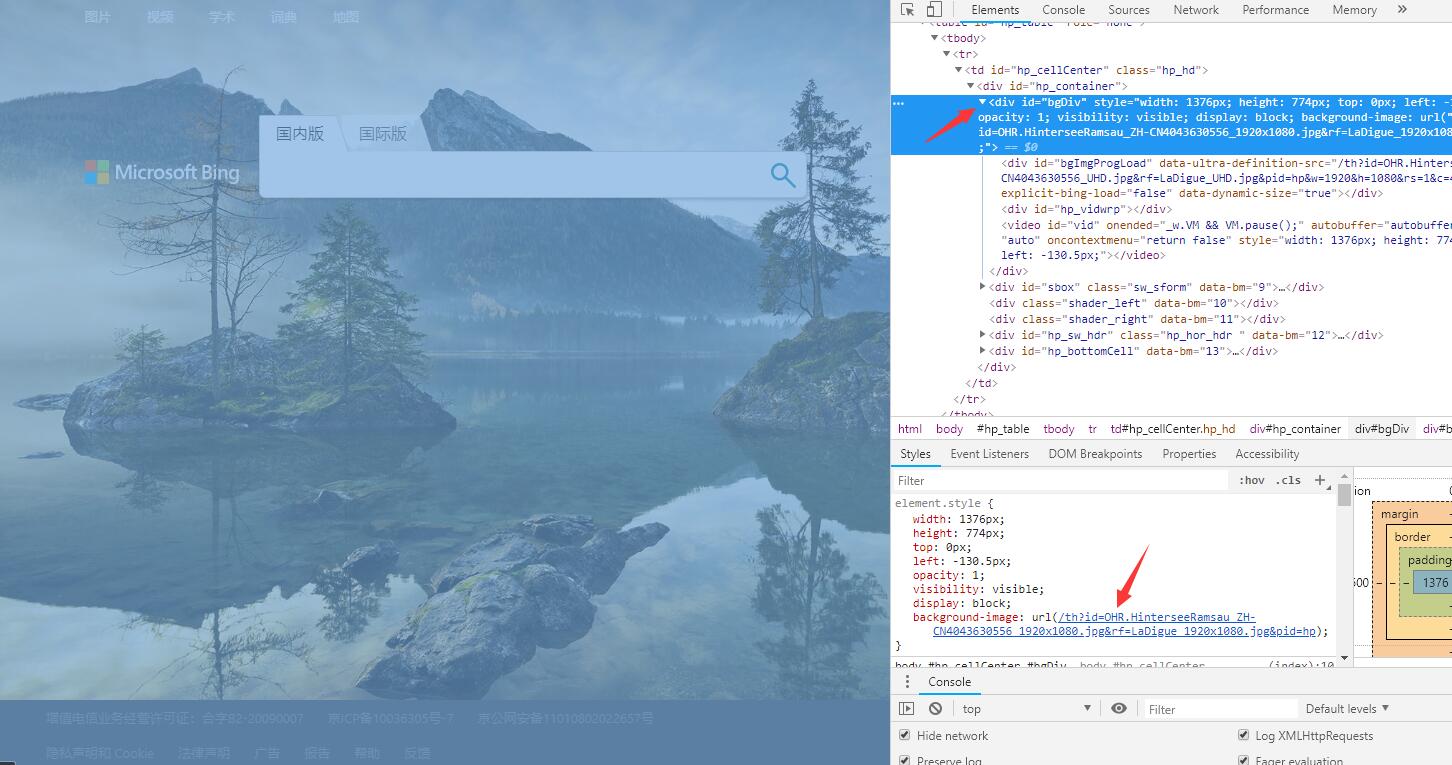The image size is (1452, 765).
Task: Switch to the Network tab
Action: 1196,9
